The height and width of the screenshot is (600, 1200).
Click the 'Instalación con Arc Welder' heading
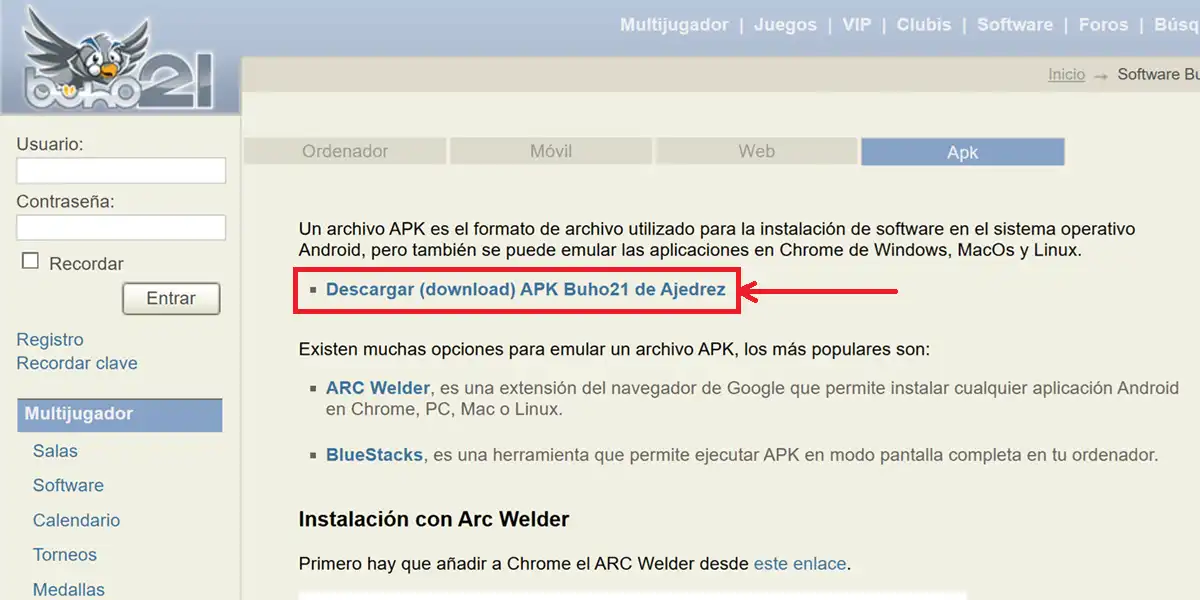(434, 519)
